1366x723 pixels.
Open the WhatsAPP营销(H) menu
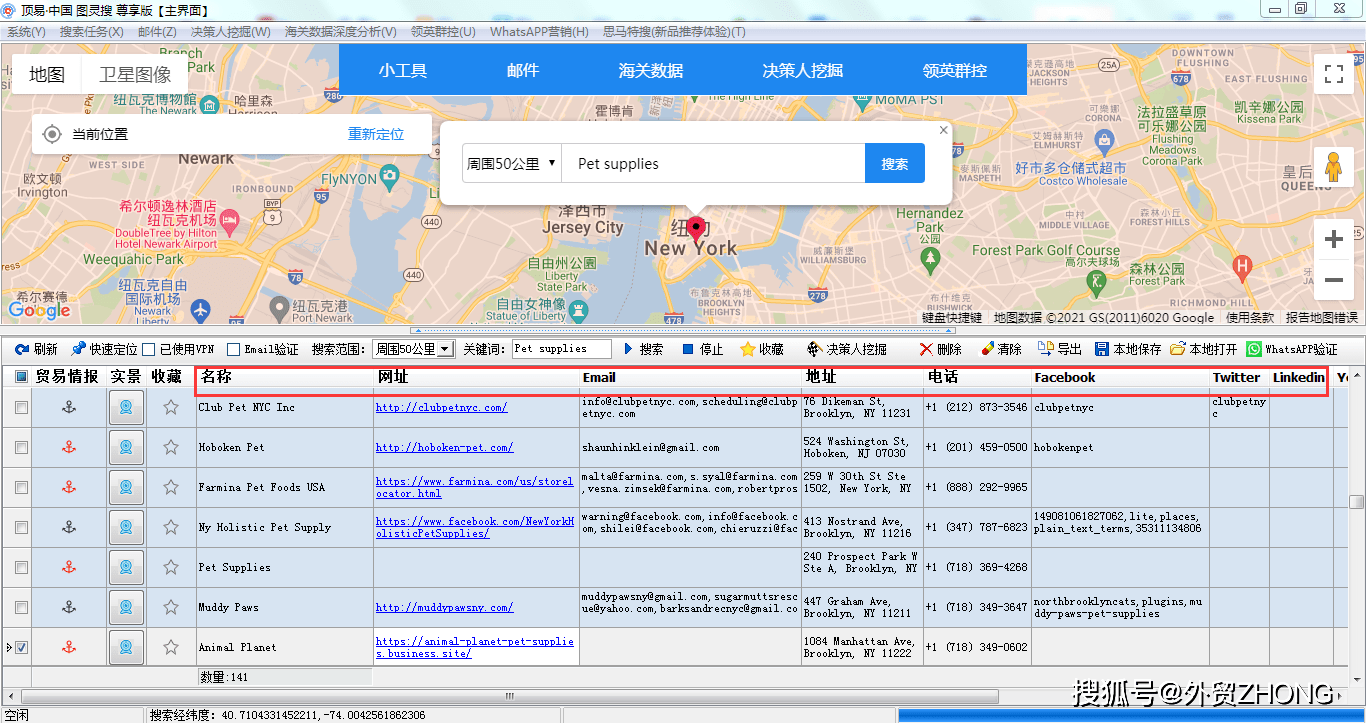click(x=539, y=32)
